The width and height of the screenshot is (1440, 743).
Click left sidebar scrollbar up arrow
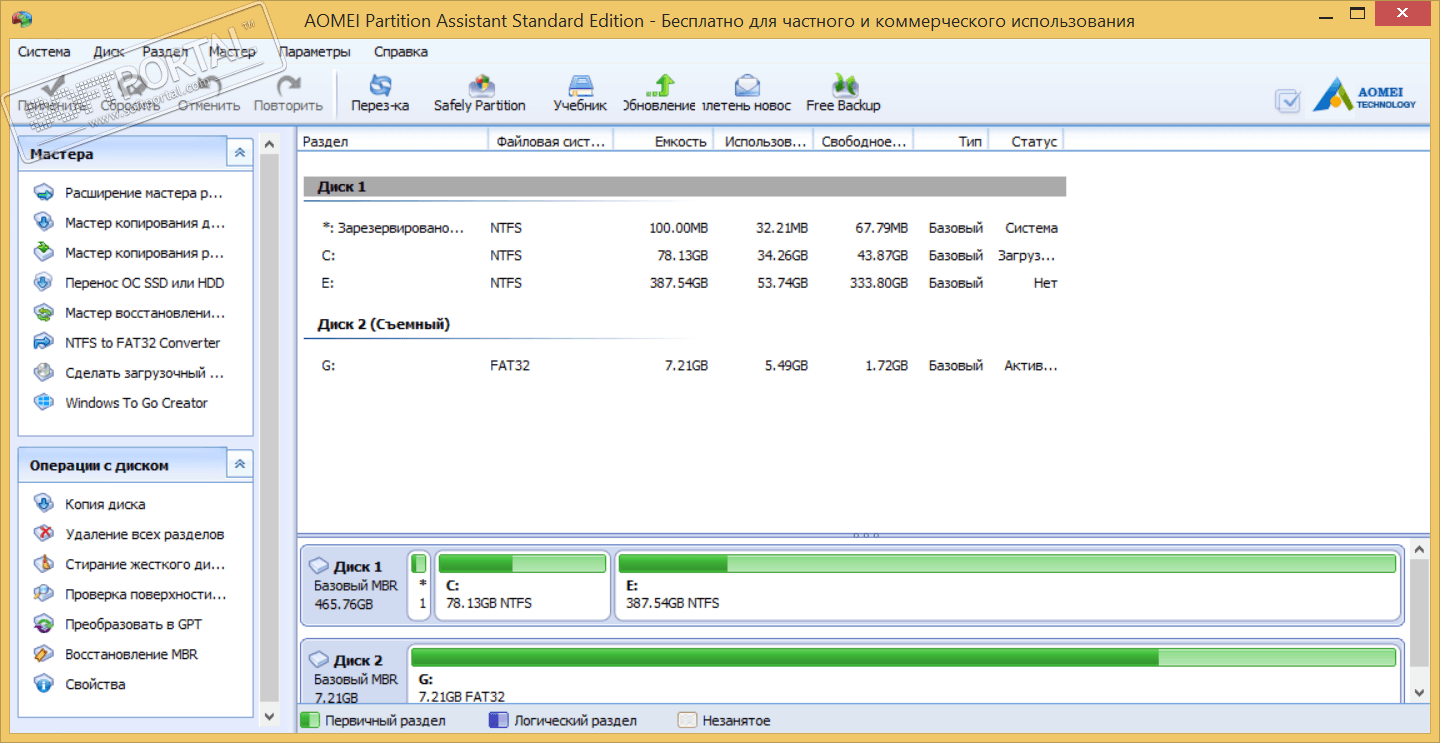point(269,146)
